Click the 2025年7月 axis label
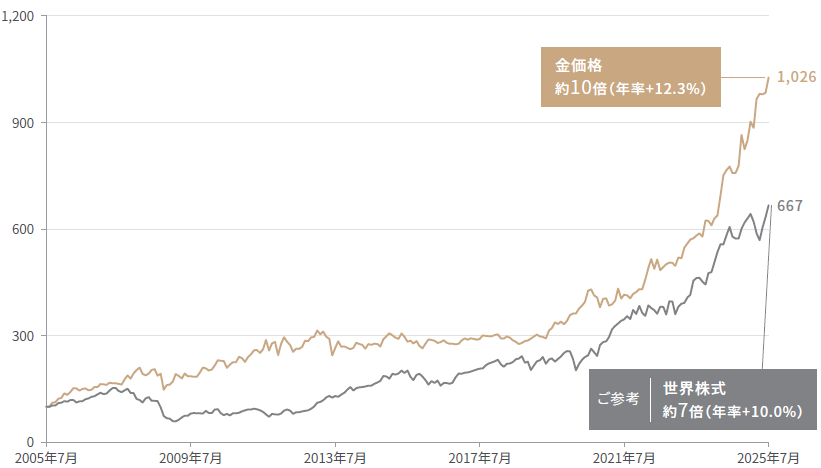This screenshot has width=821, height=468. pos(768,457)
